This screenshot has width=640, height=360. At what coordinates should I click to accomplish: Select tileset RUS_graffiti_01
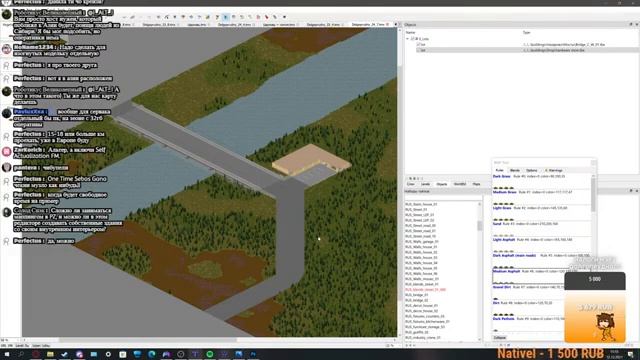pos(417,332)
